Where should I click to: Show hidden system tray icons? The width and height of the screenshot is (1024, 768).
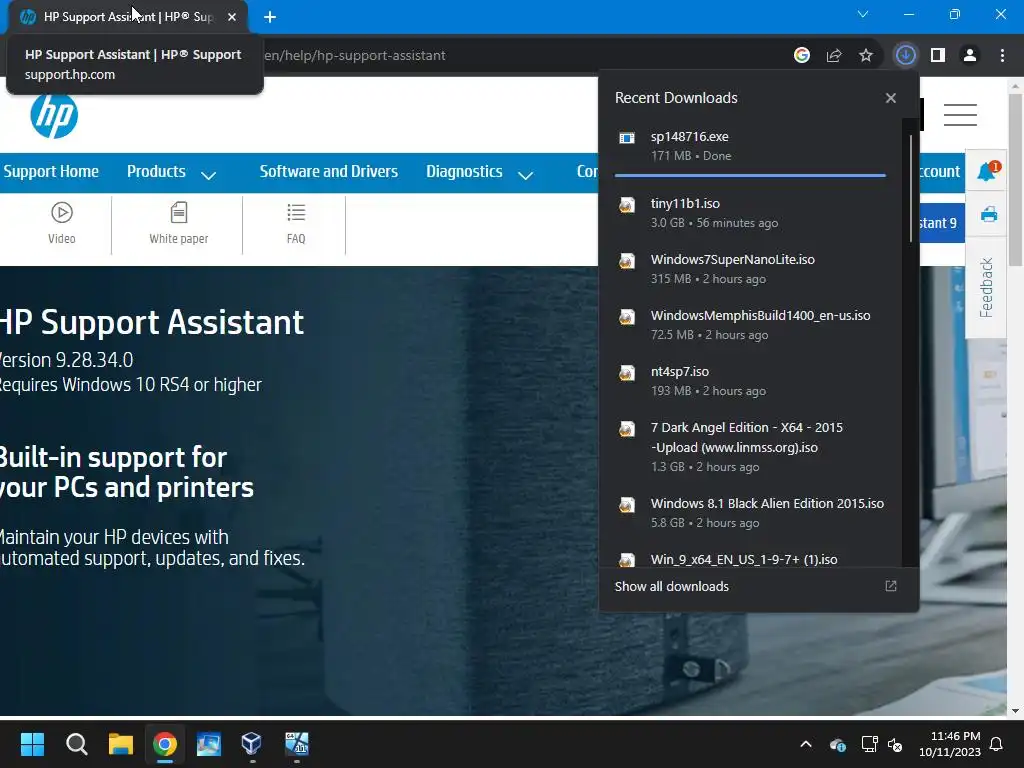pyautogui.click(x=806, y=744)
